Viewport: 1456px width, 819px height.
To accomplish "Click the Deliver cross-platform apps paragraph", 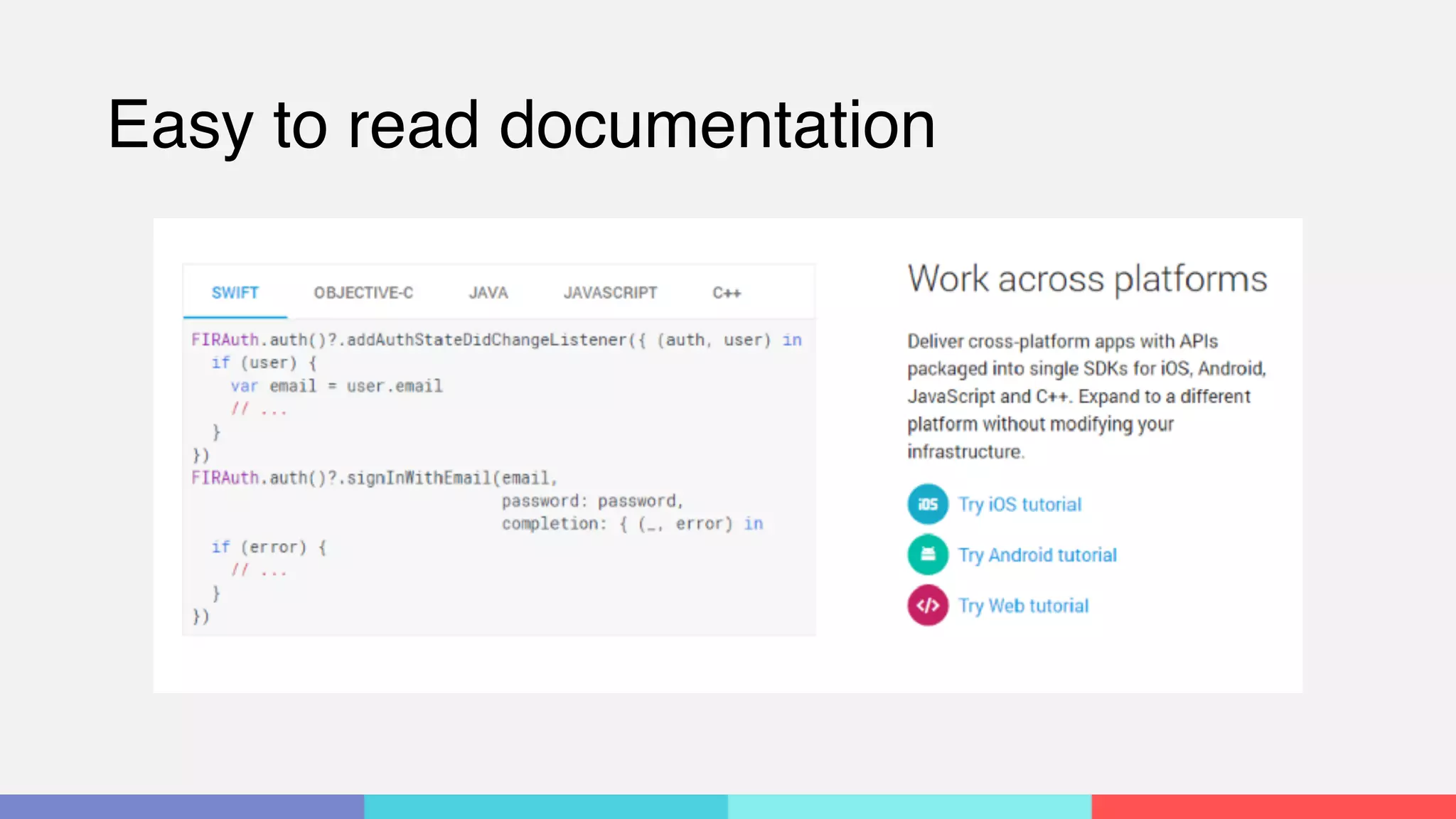I will tap(1086, 396).
